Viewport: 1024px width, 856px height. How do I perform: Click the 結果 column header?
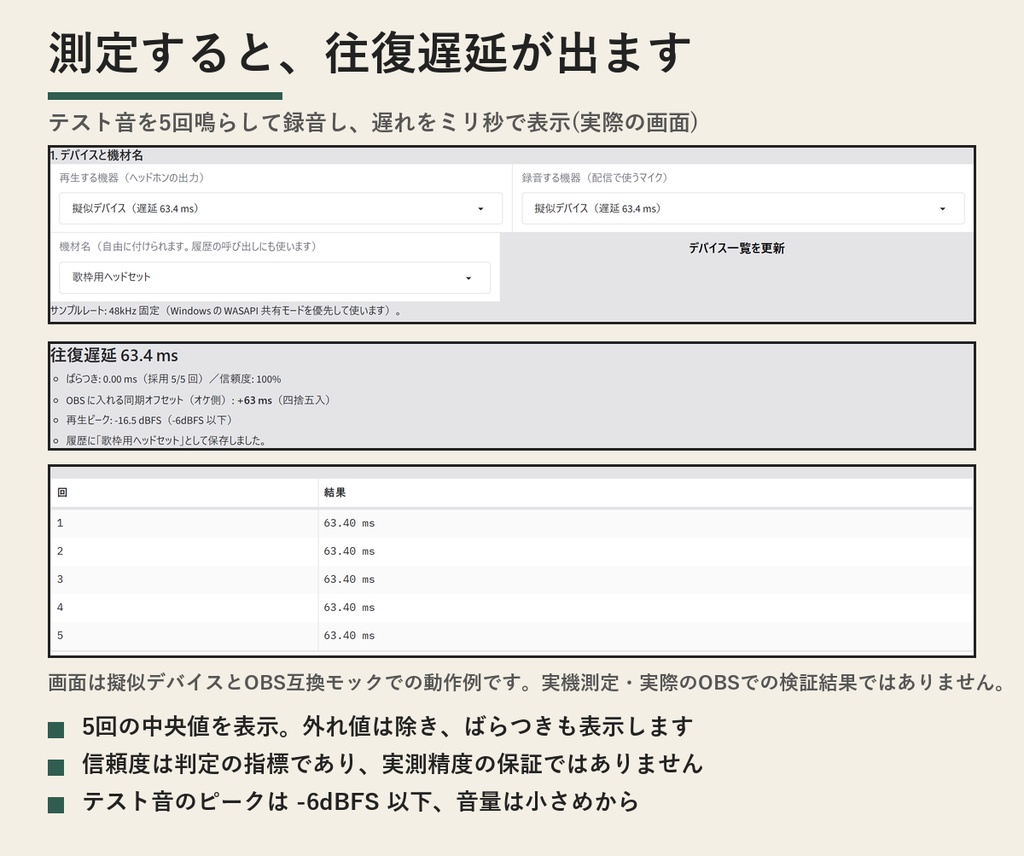[334, 492]
